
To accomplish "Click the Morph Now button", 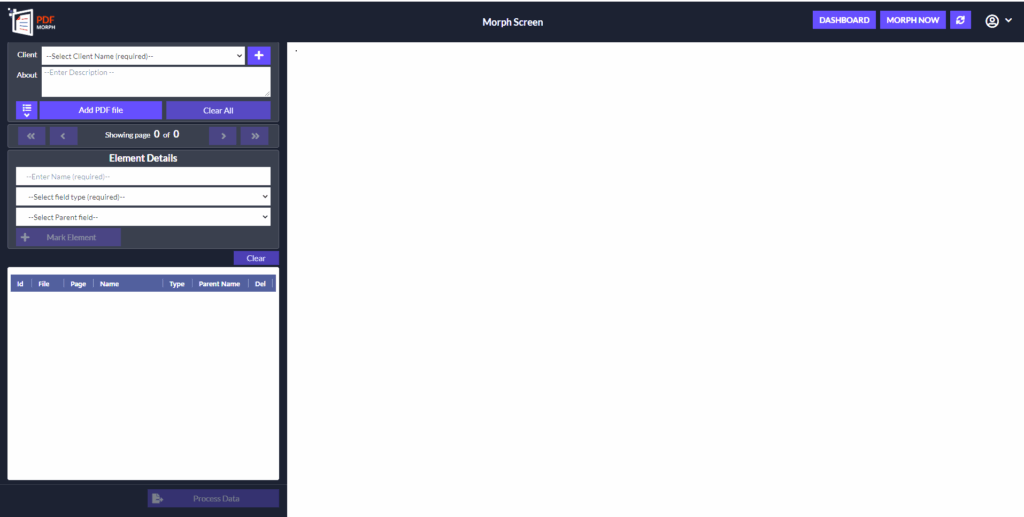I will point(912,20).
